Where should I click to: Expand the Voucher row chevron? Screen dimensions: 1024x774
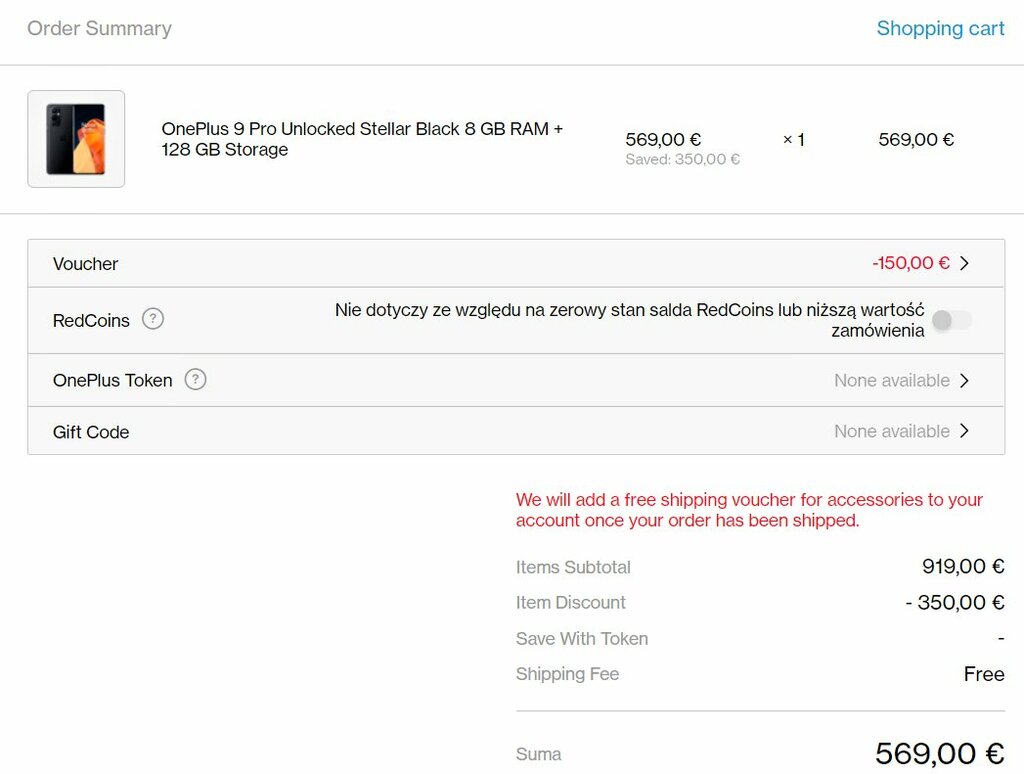pyautogui.click(x=965, y=263)
